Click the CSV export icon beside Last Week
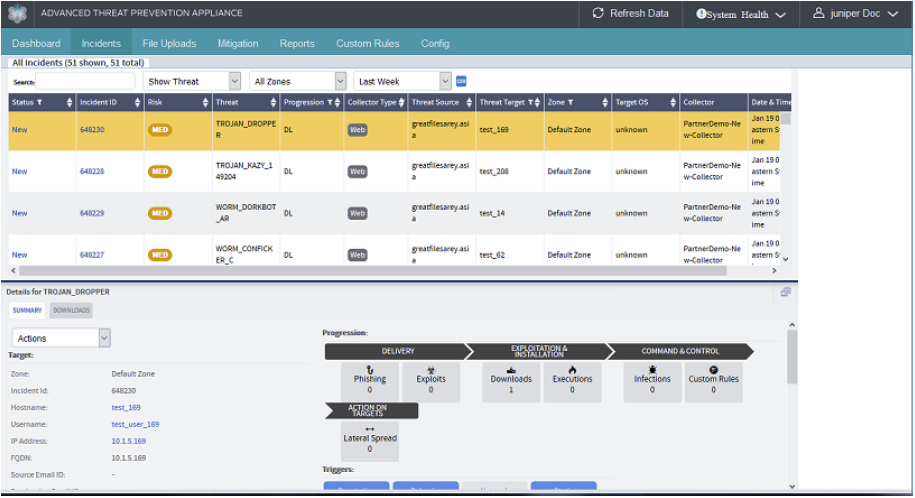This screenshot has width=915, height=498. pos(461,81)
